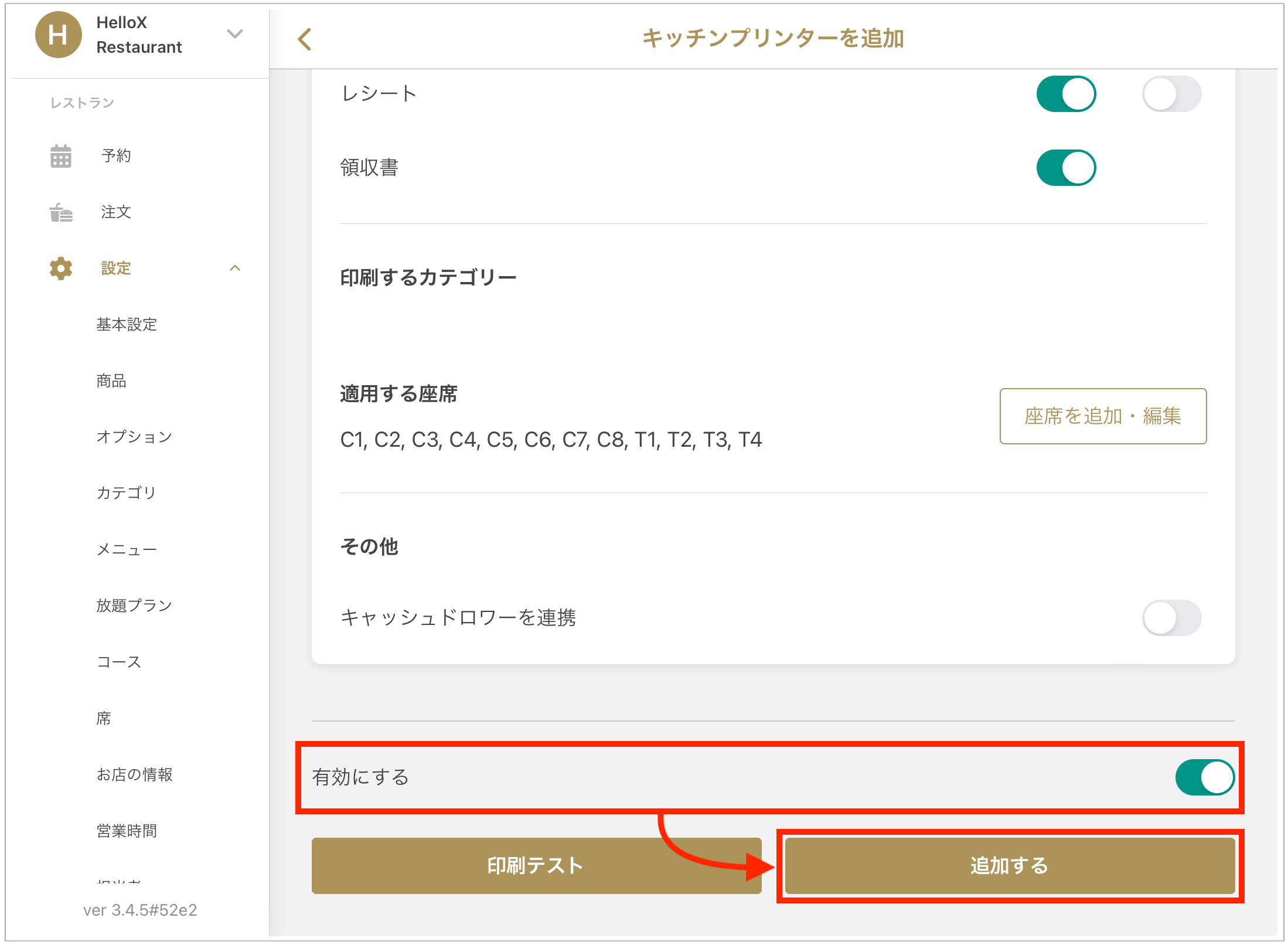Enable キャッシュドロワーを連携 toggle
This screenshot has width=1288, height=945.
tap(1171, 617)
